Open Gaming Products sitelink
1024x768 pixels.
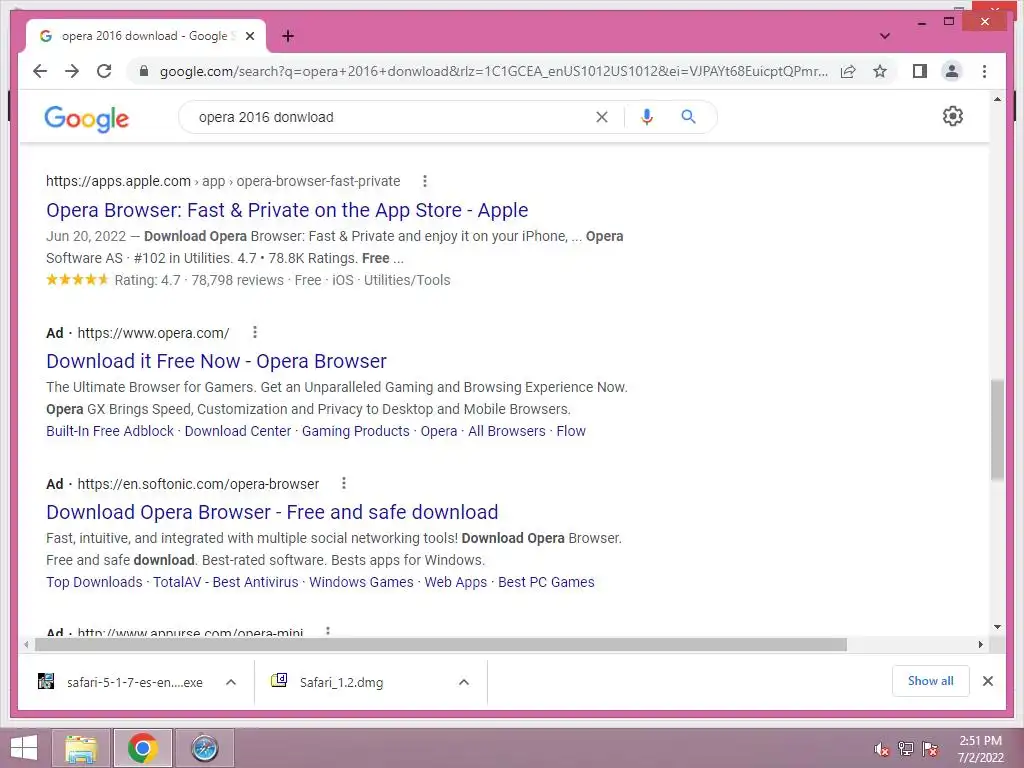pyautogui.click(x=355, y=431)
